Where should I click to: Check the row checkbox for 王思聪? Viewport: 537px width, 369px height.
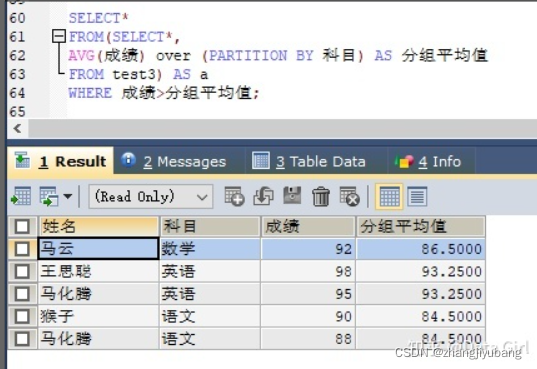(22, 271)
